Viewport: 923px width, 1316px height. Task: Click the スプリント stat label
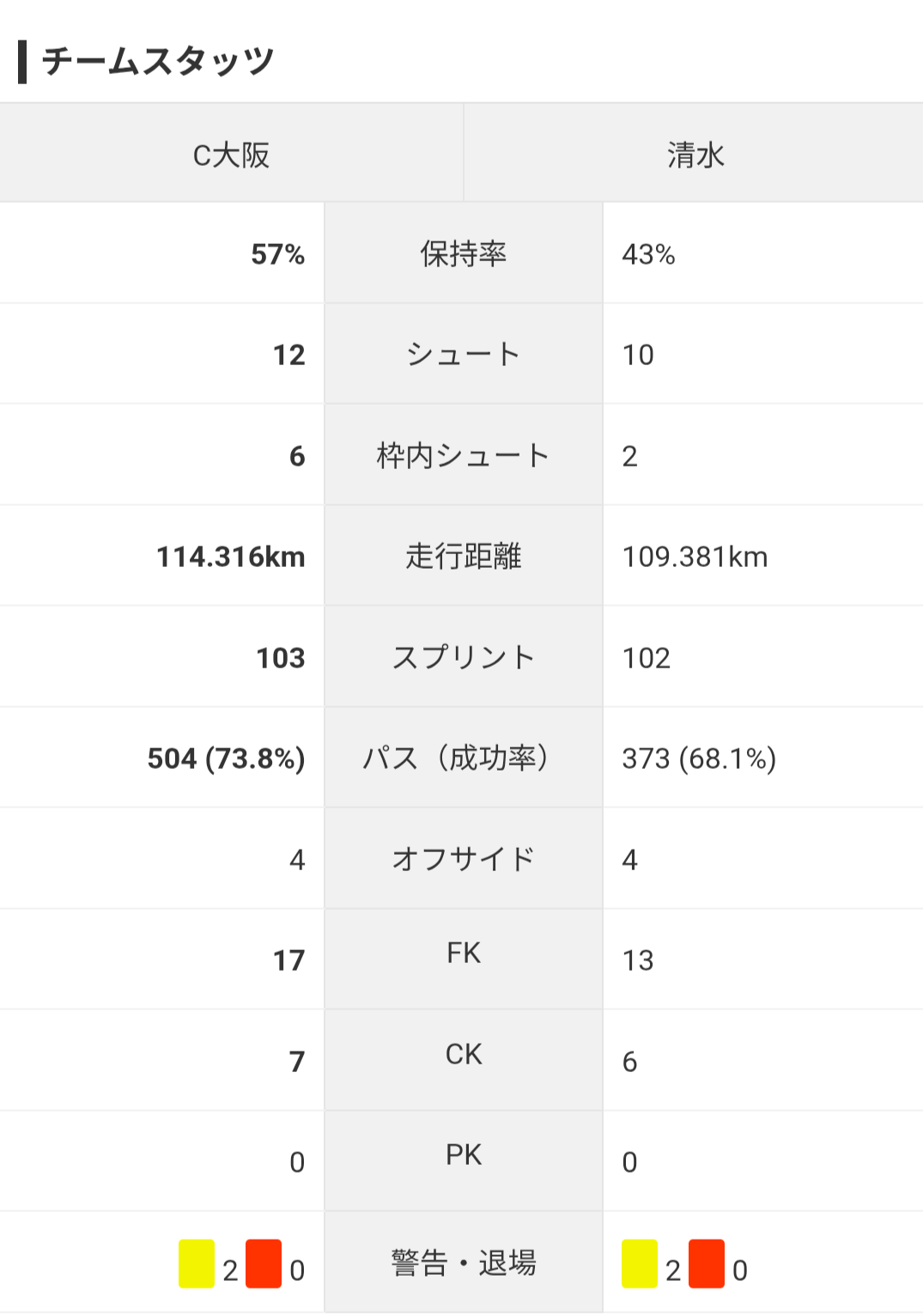coord(464,657)
